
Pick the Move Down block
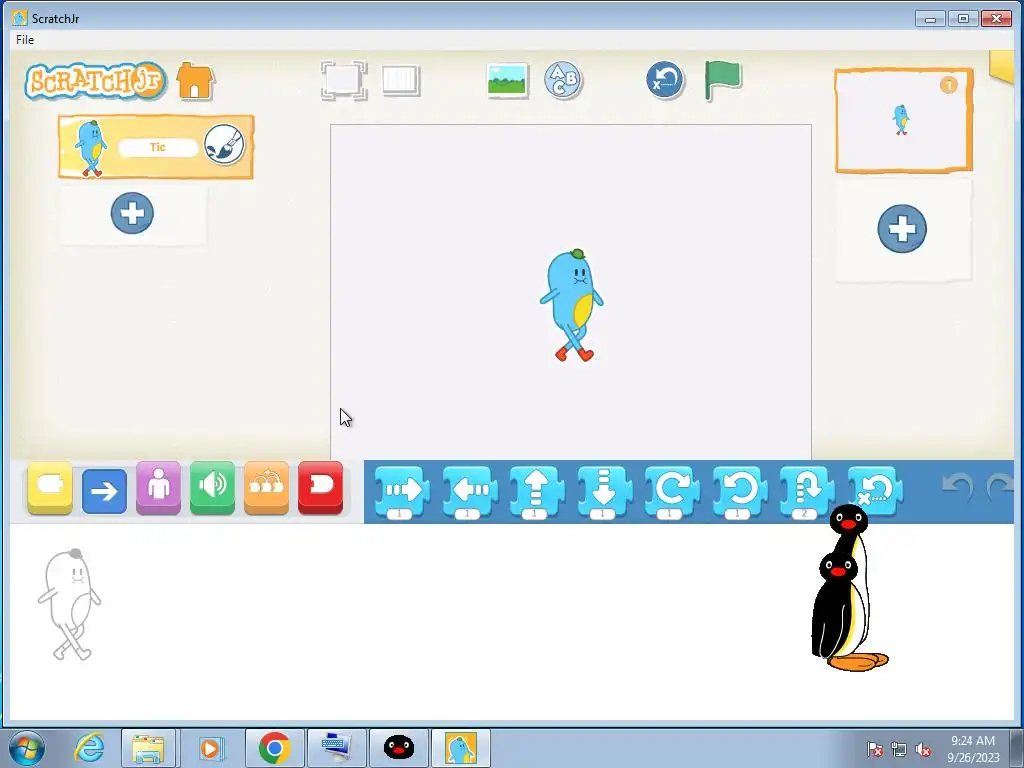coord(604,492)
